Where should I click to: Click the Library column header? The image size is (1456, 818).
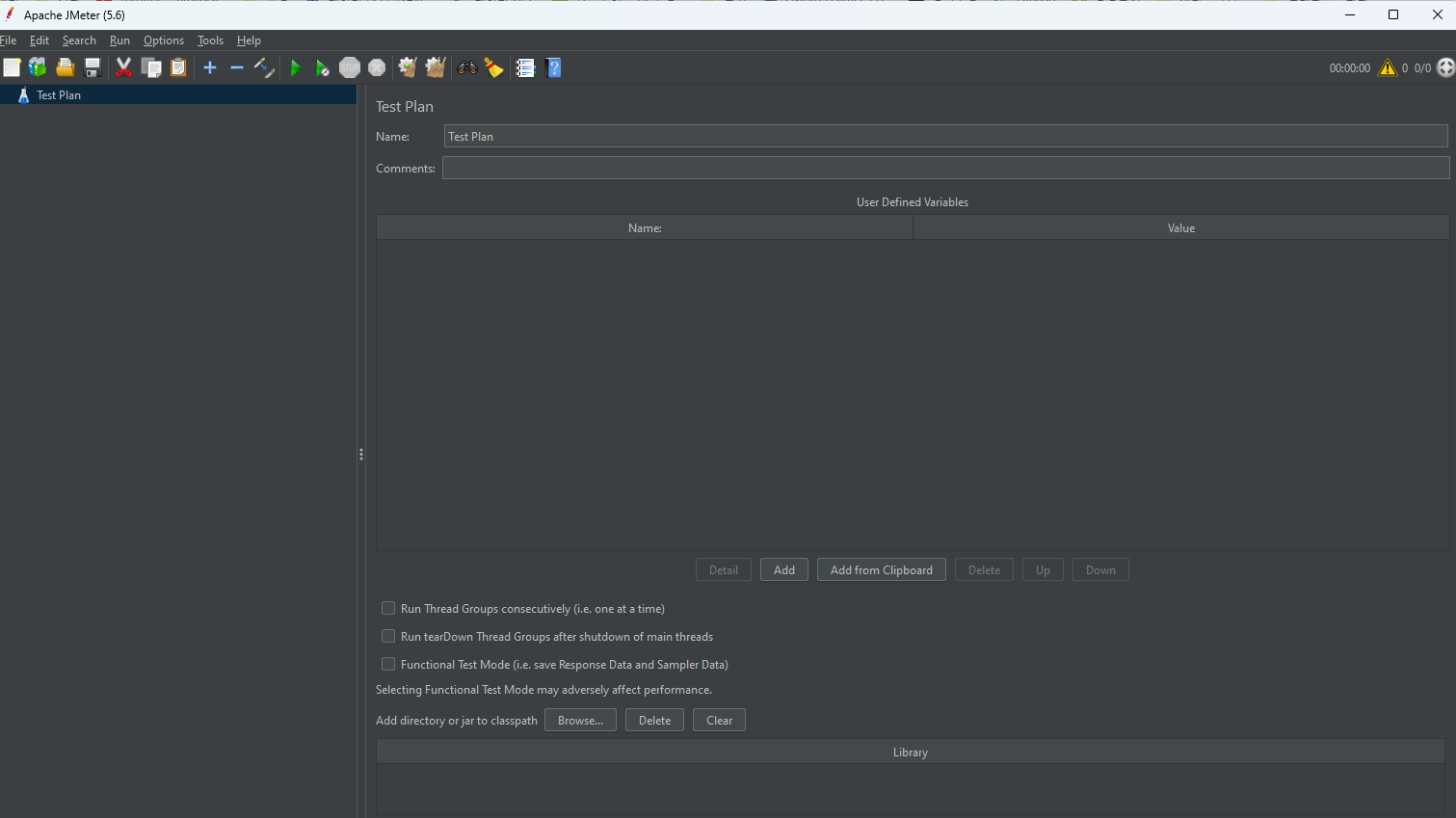[911, 752]
